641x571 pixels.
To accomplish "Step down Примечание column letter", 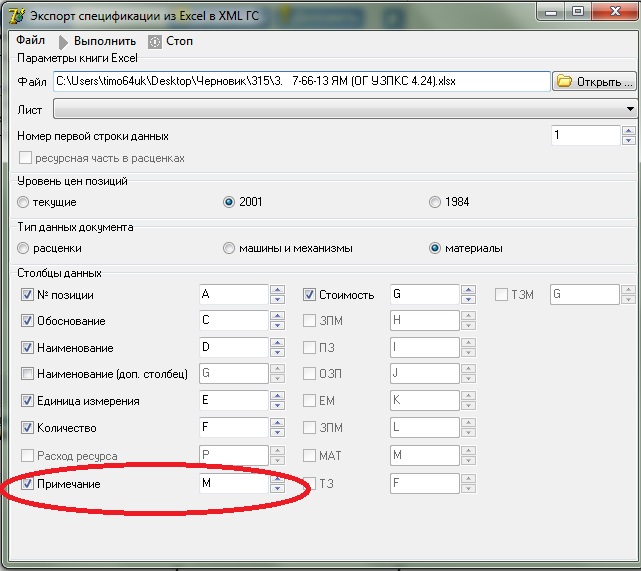I will [x=277, y=488].
